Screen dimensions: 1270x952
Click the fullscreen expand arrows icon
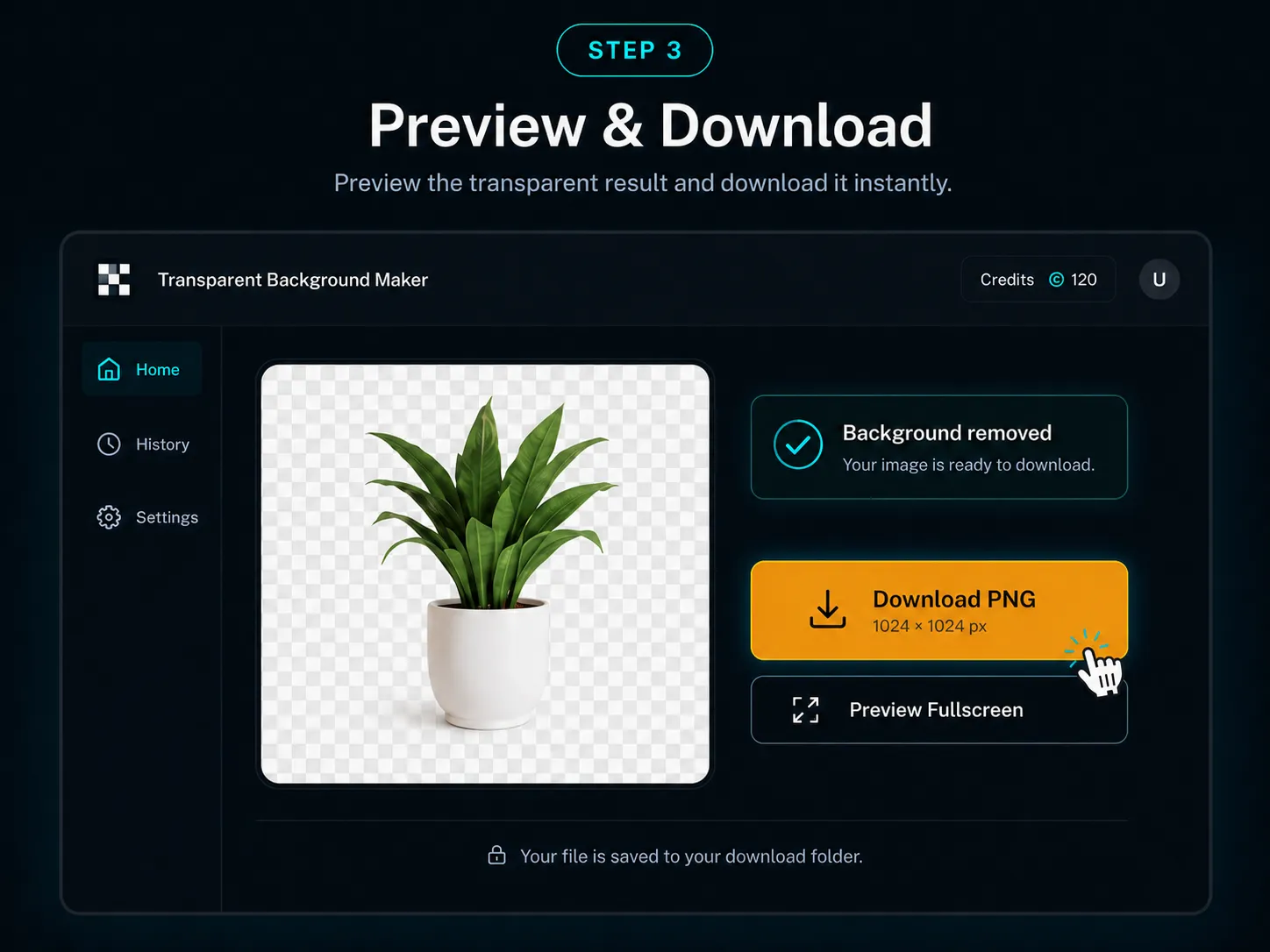805,710
